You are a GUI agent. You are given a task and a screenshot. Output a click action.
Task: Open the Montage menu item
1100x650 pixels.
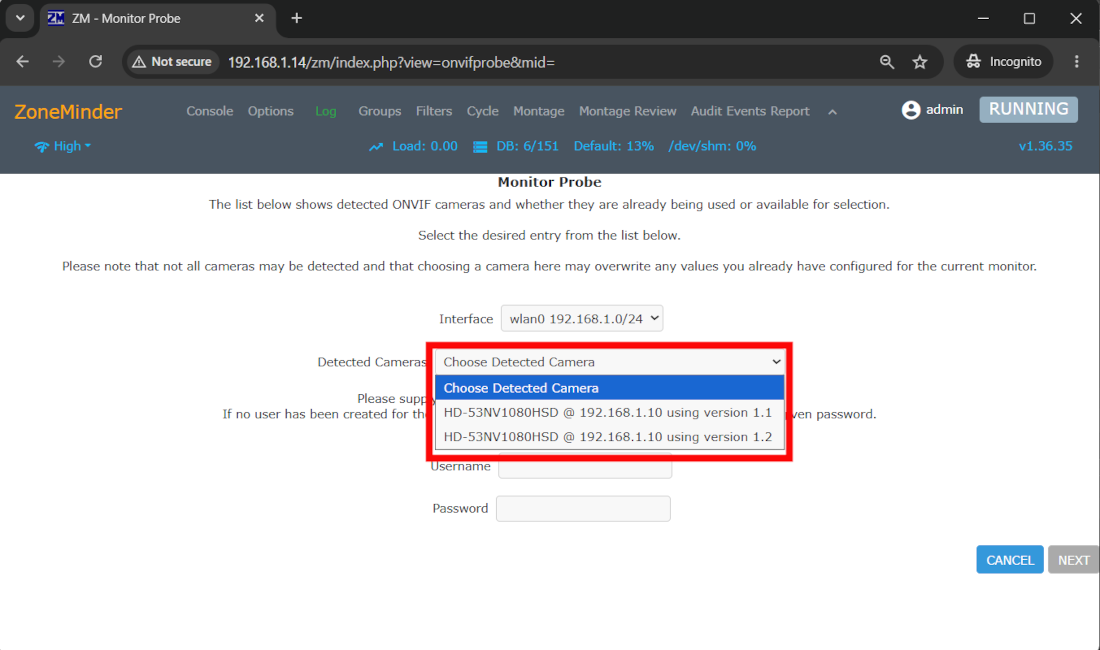pos(538,111)
